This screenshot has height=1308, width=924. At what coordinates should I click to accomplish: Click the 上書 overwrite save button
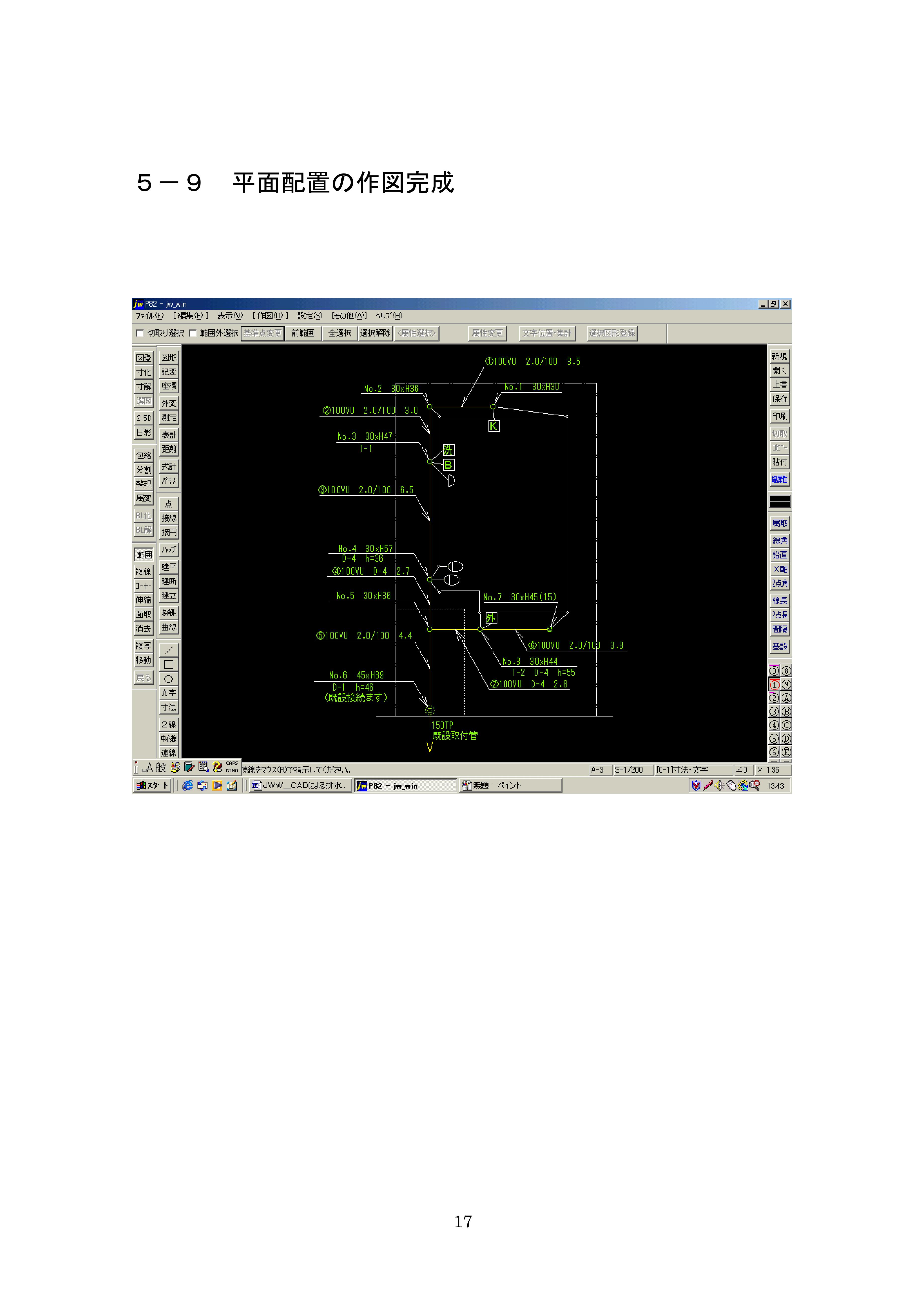780,384
